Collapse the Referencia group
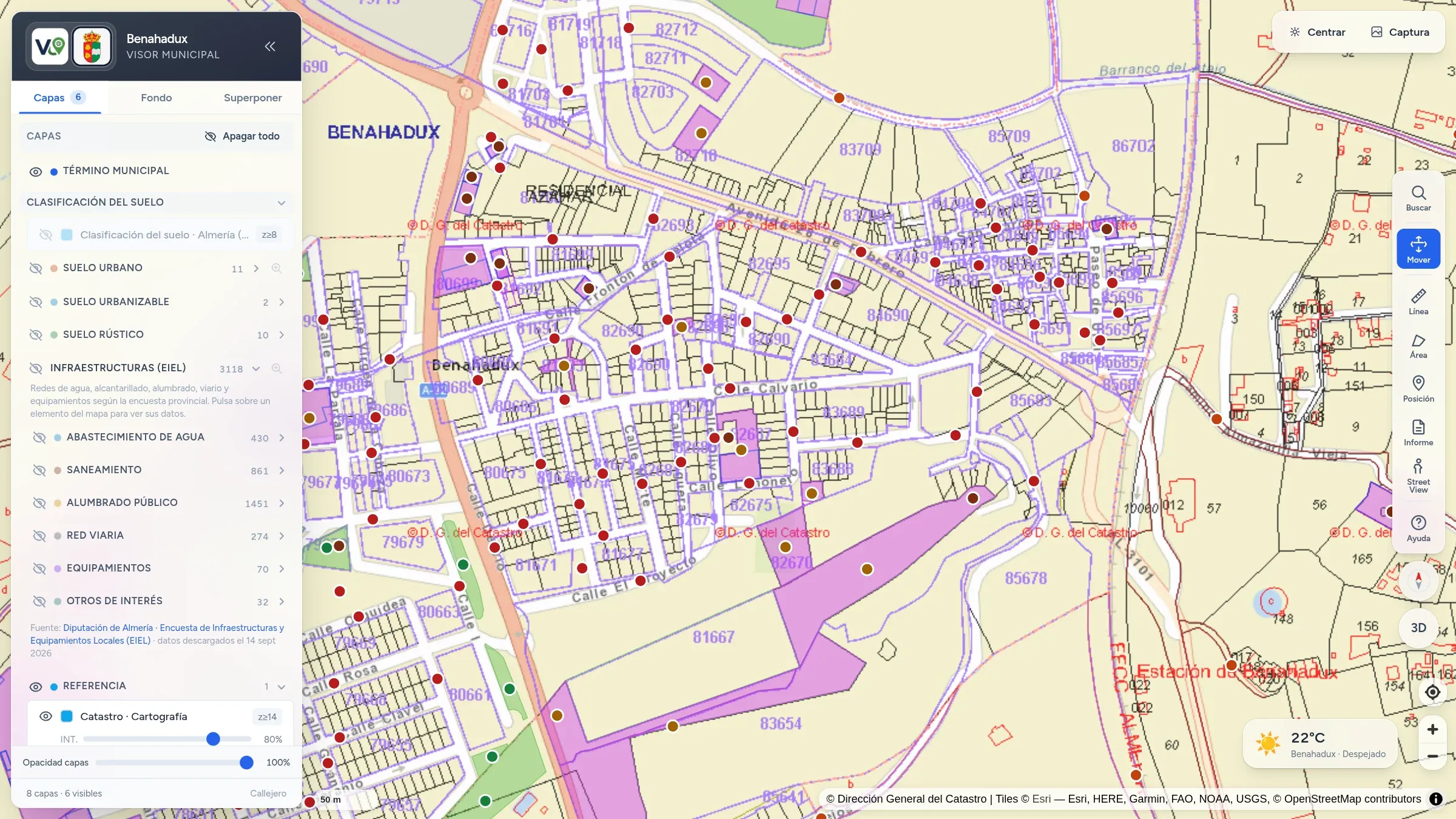This screenshot has width=1456, height=819. tap(281, 687)
